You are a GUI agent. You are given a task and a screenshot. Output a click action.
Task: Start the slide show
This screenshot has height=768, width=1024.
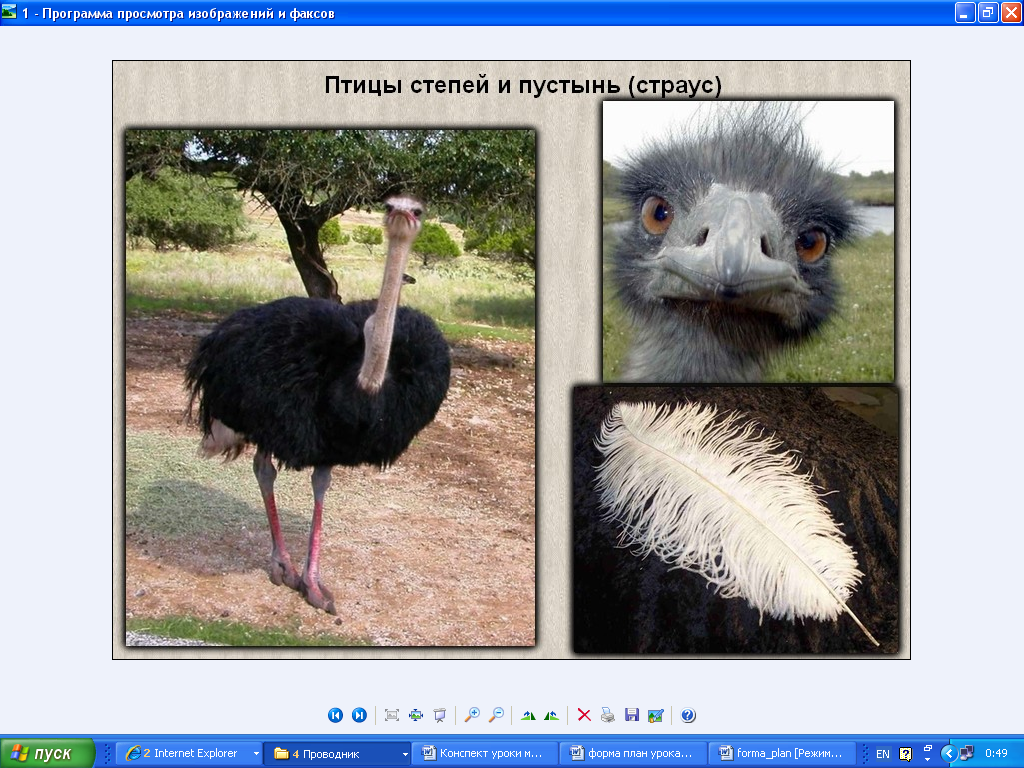click(x=440, y=715)
